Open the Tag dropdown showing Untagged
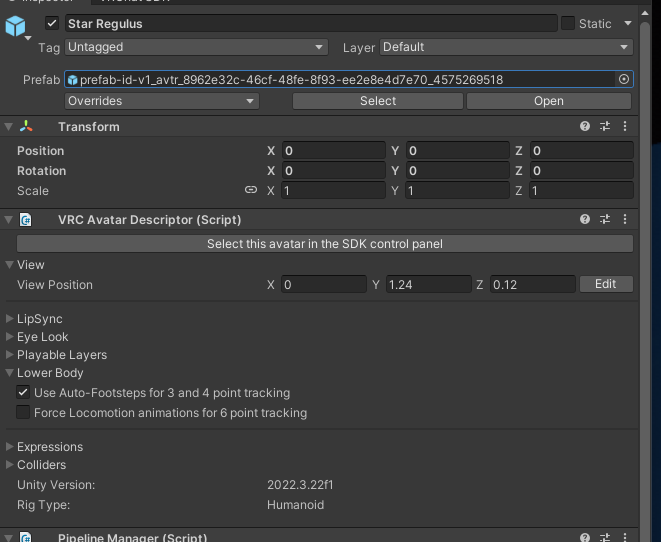The image size is (661, 542). [196, 47]
